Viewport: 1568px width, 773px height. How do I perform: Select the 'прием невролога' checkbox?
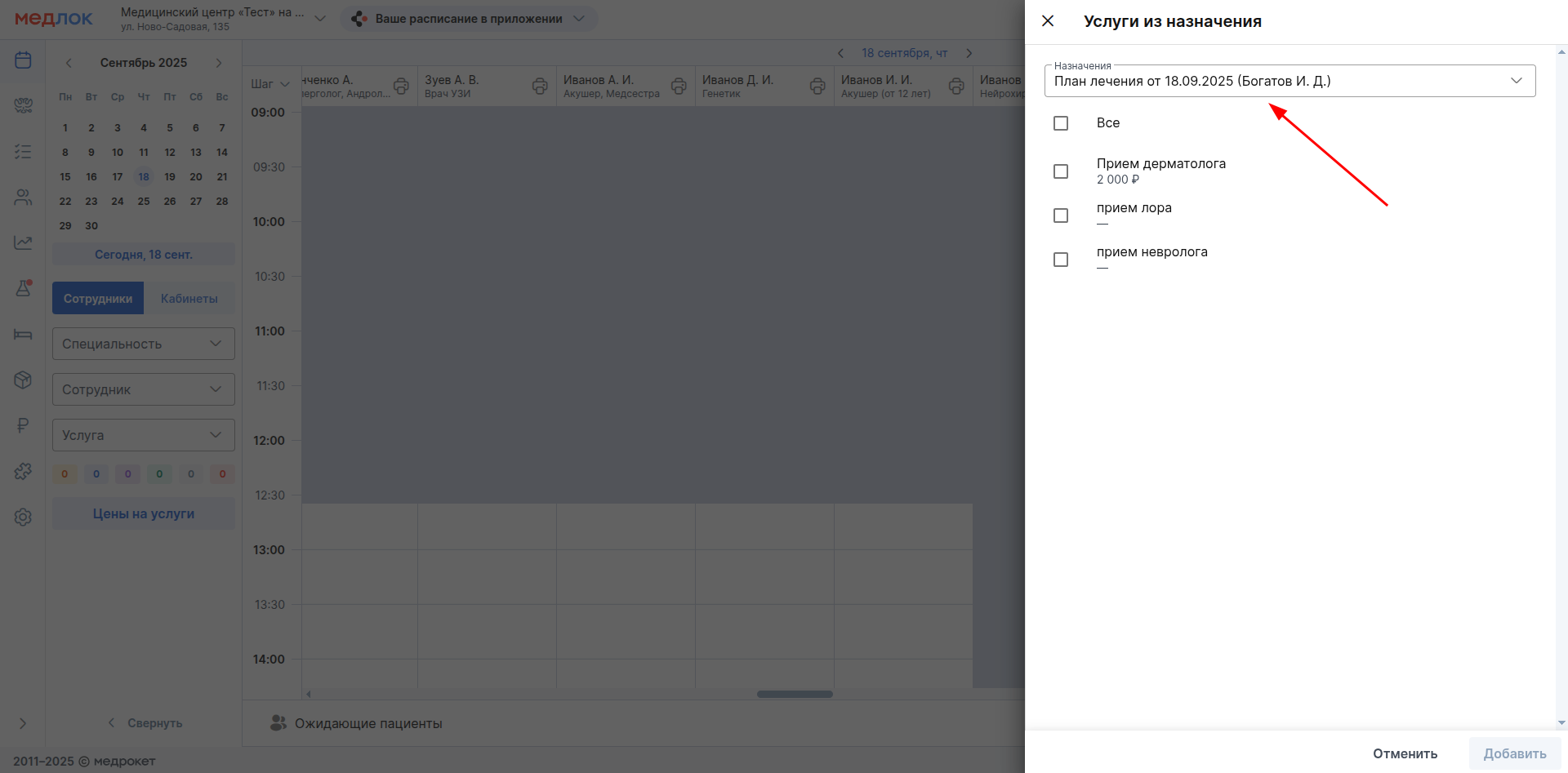pyautogui.click(x=1061, y=260)
